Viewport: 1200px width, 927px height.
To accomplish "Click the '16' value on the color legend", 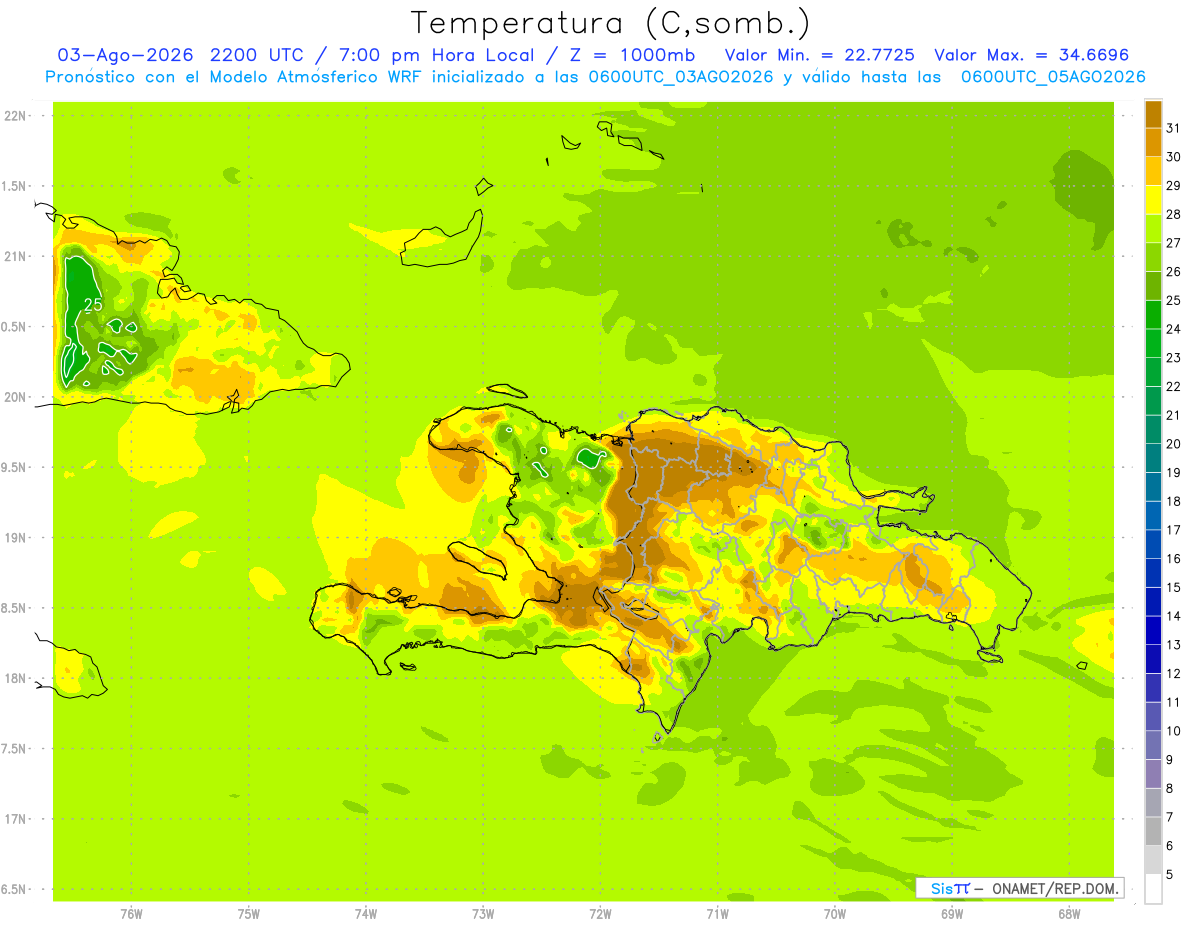I will pos(1173,558).
